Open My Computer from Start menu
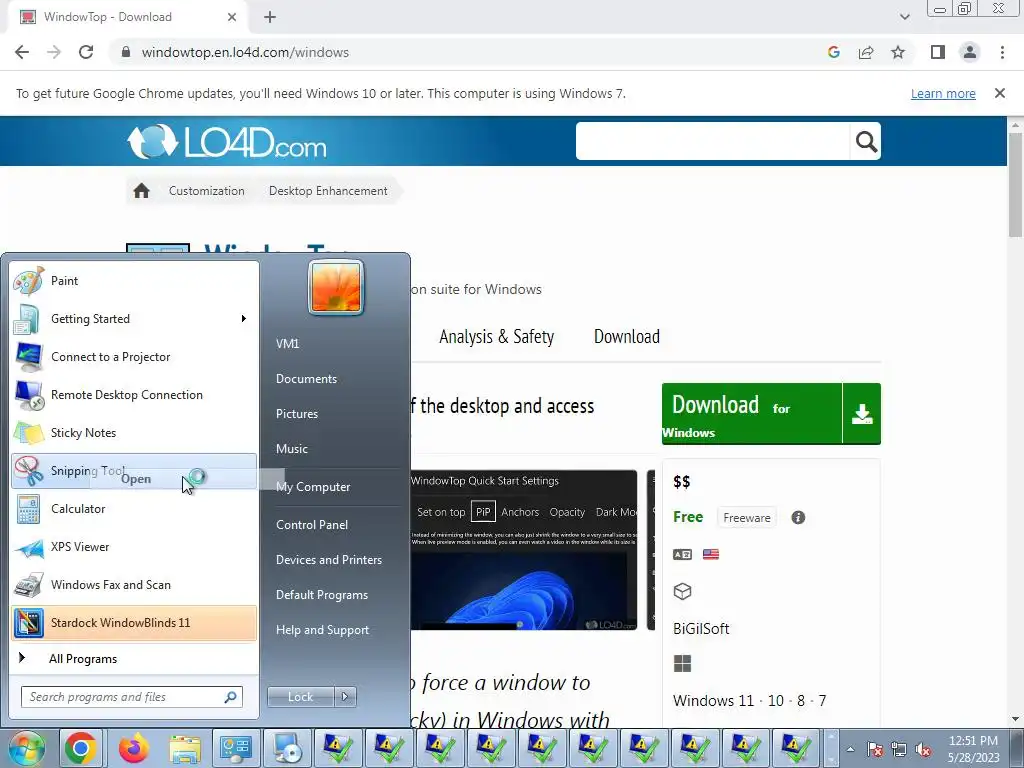This screenshot has width=1024, height=768. 313,487
